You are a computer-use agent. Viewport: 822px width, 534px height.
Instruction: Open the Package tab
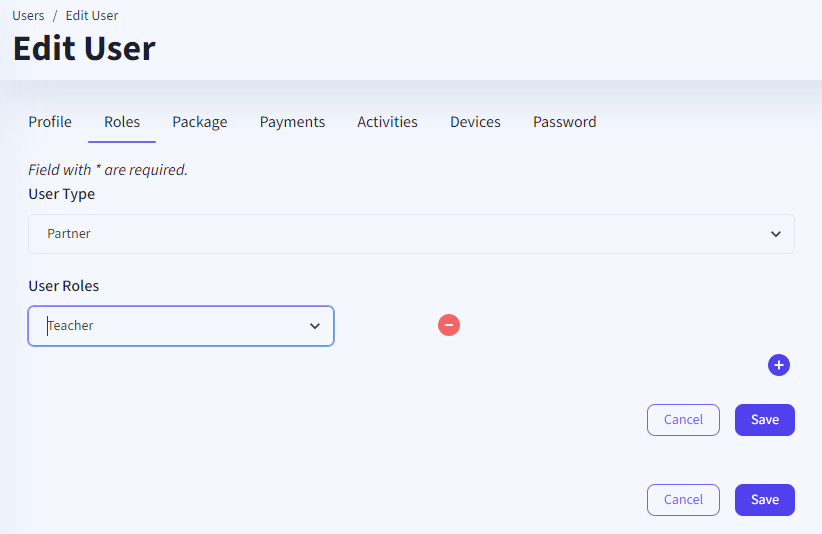(200, 122)
